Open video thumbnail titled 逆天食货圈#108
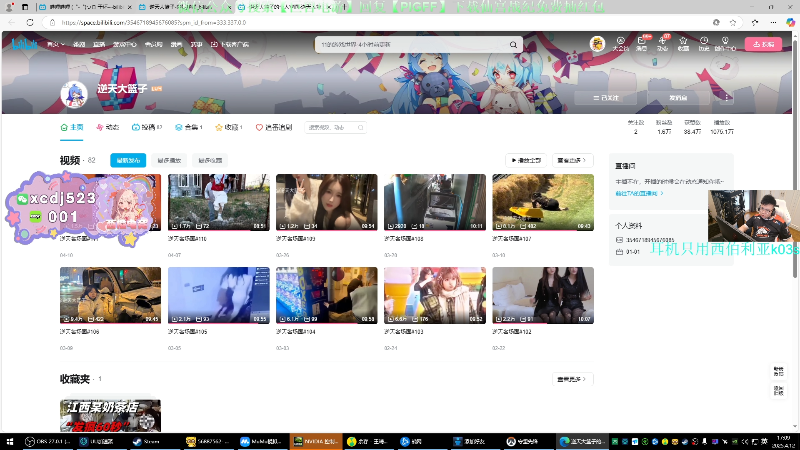The image size is (800, 450). [x=435, y=203]
